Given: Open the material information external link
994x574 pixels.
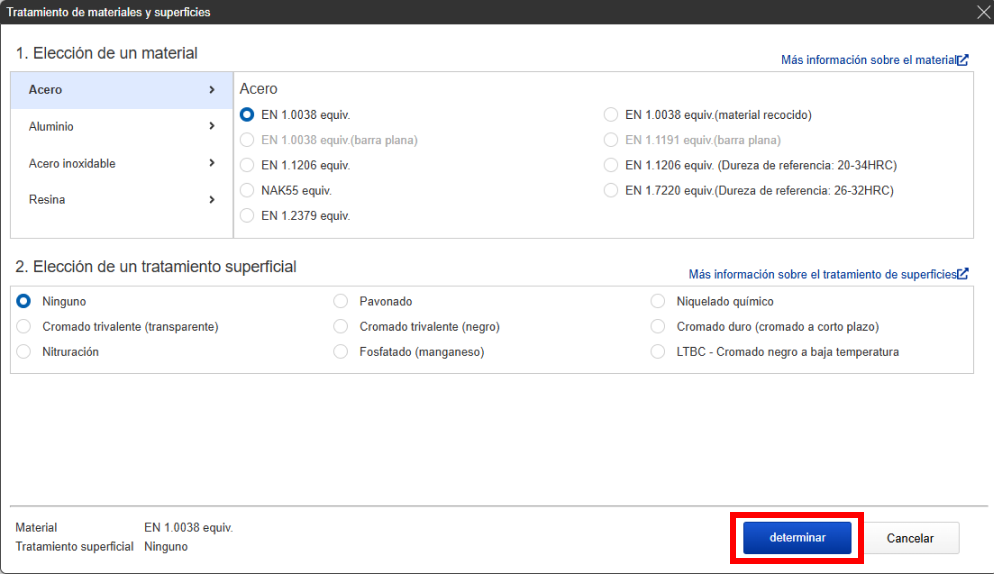Looking at the screenshot, I should pyautogui.click(x=873, y=60).
